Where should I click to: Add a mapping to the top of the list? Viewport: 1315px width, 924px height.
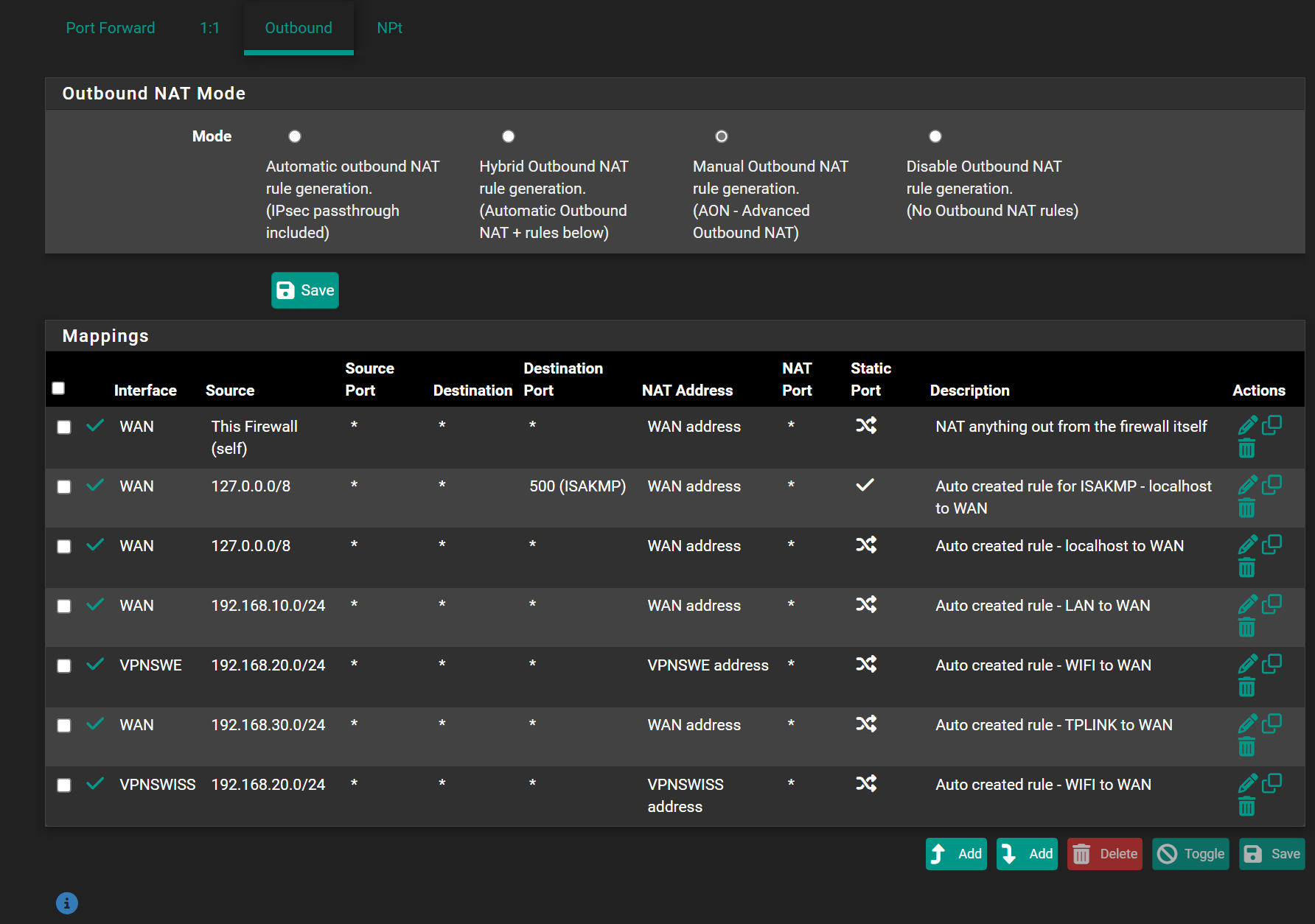point(956,854)
